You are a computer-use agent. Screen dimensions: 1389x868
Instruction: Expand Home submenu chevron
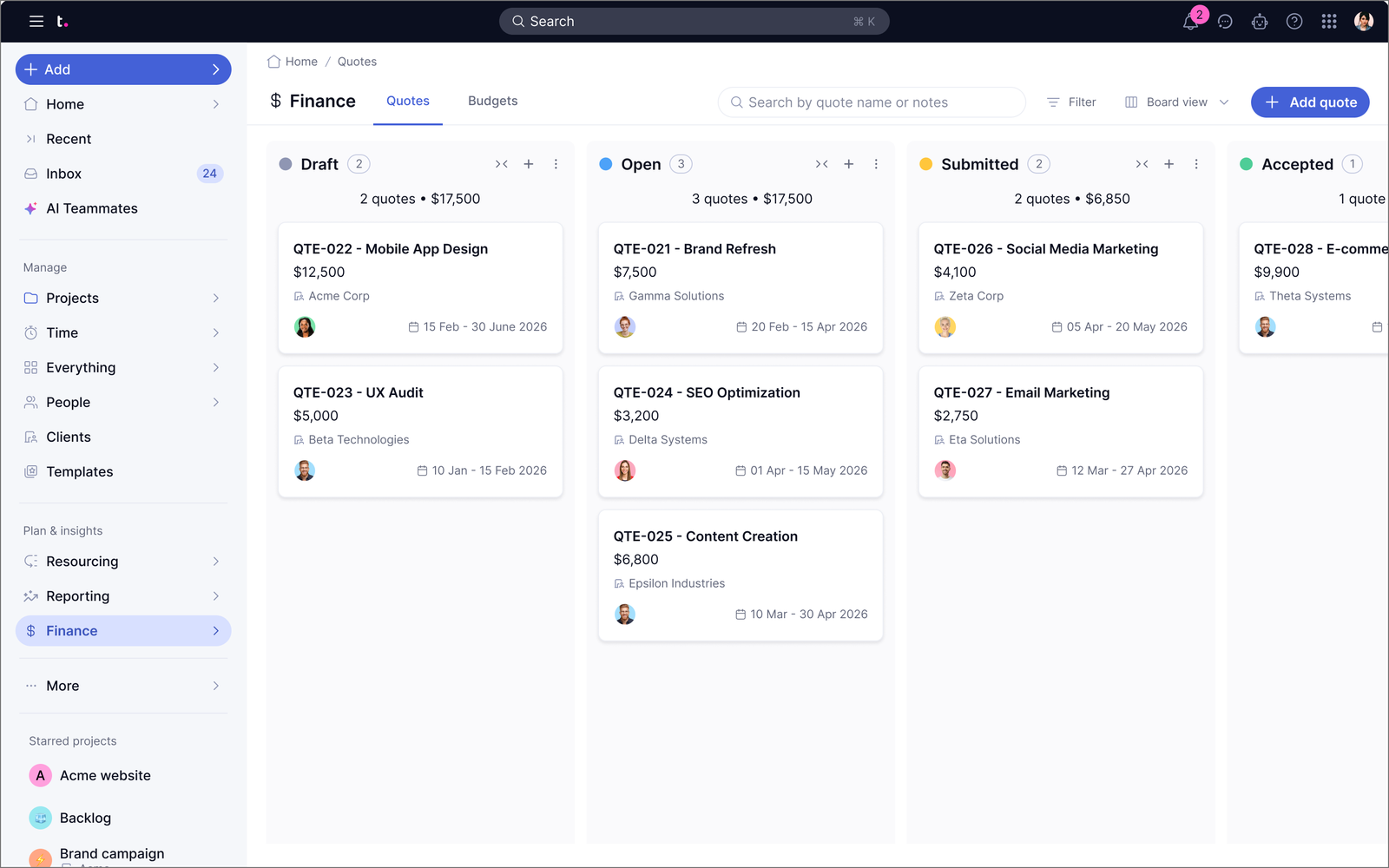pos(216,104)
